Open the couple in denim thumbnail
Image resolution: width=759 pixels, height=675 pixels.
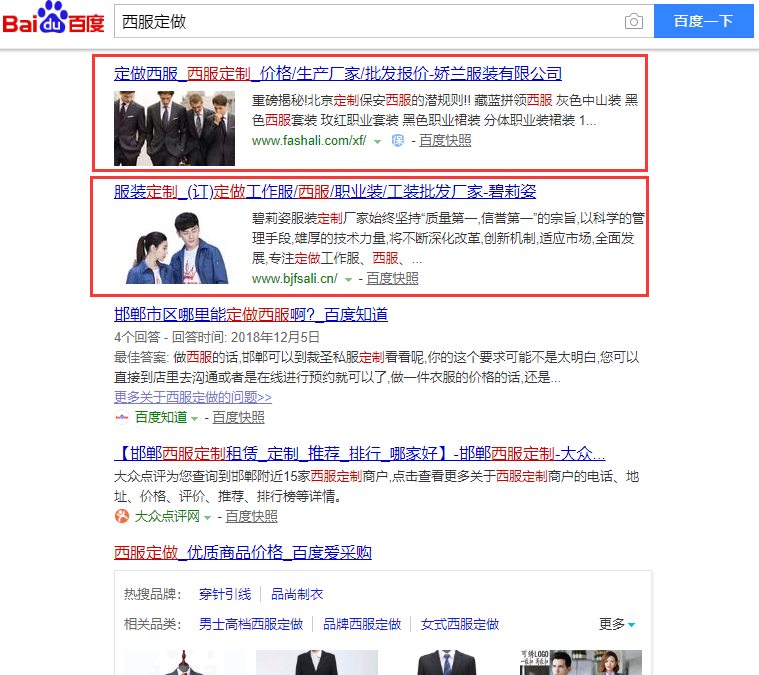click(x=174, y=246)
